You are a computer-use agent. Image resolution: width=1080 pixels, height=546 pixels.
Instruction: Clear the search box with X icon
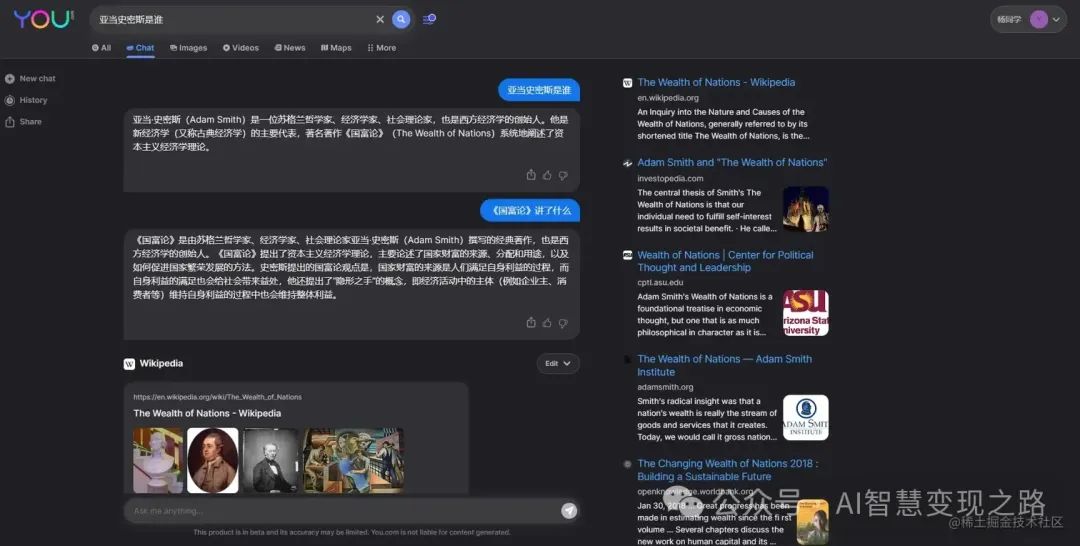point(380,19)
